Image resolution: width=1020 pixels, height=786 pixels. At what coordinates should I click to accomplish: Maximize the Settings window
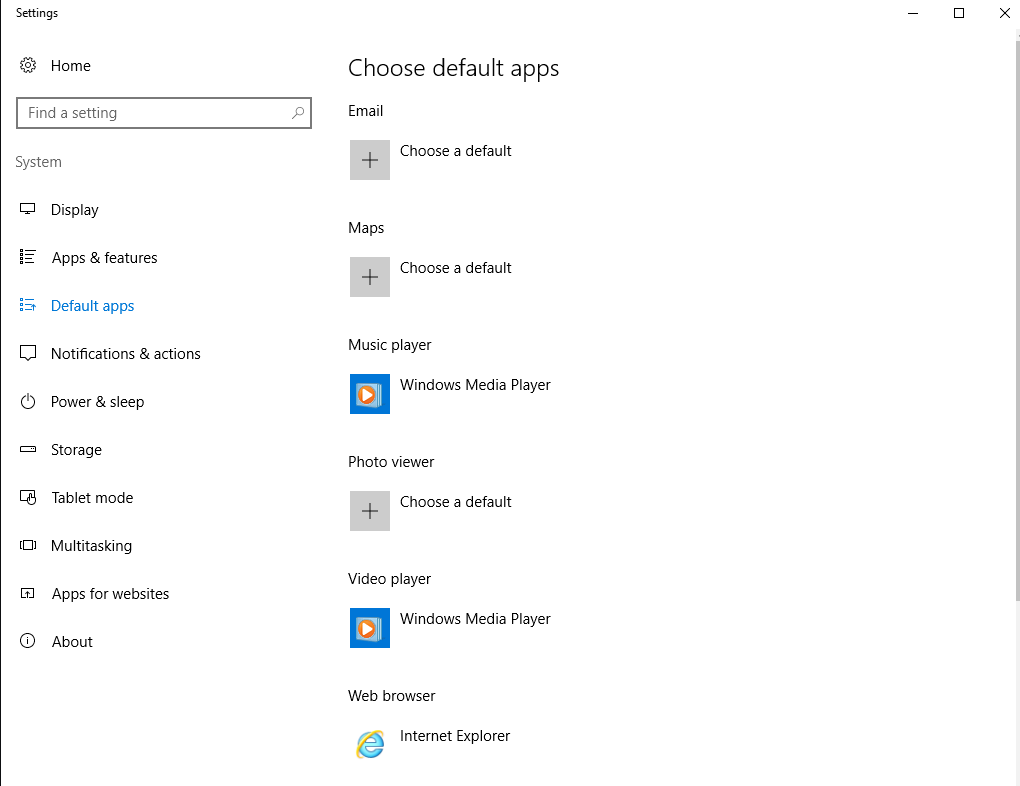958,13
